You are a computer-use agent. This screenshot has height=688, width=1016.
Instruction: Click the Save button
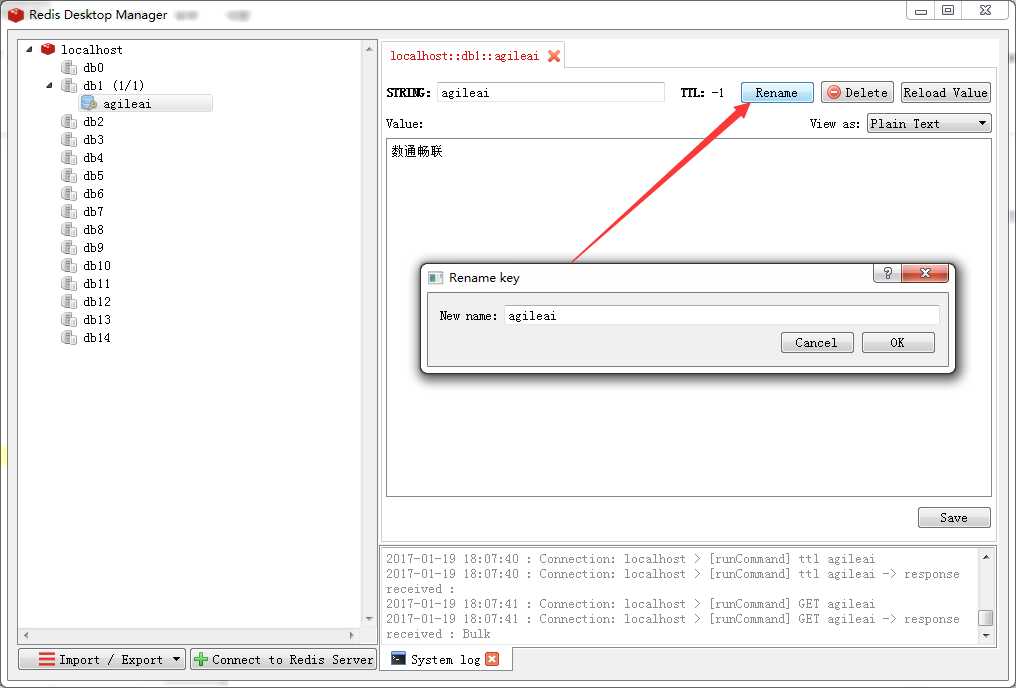pos(954,518)
